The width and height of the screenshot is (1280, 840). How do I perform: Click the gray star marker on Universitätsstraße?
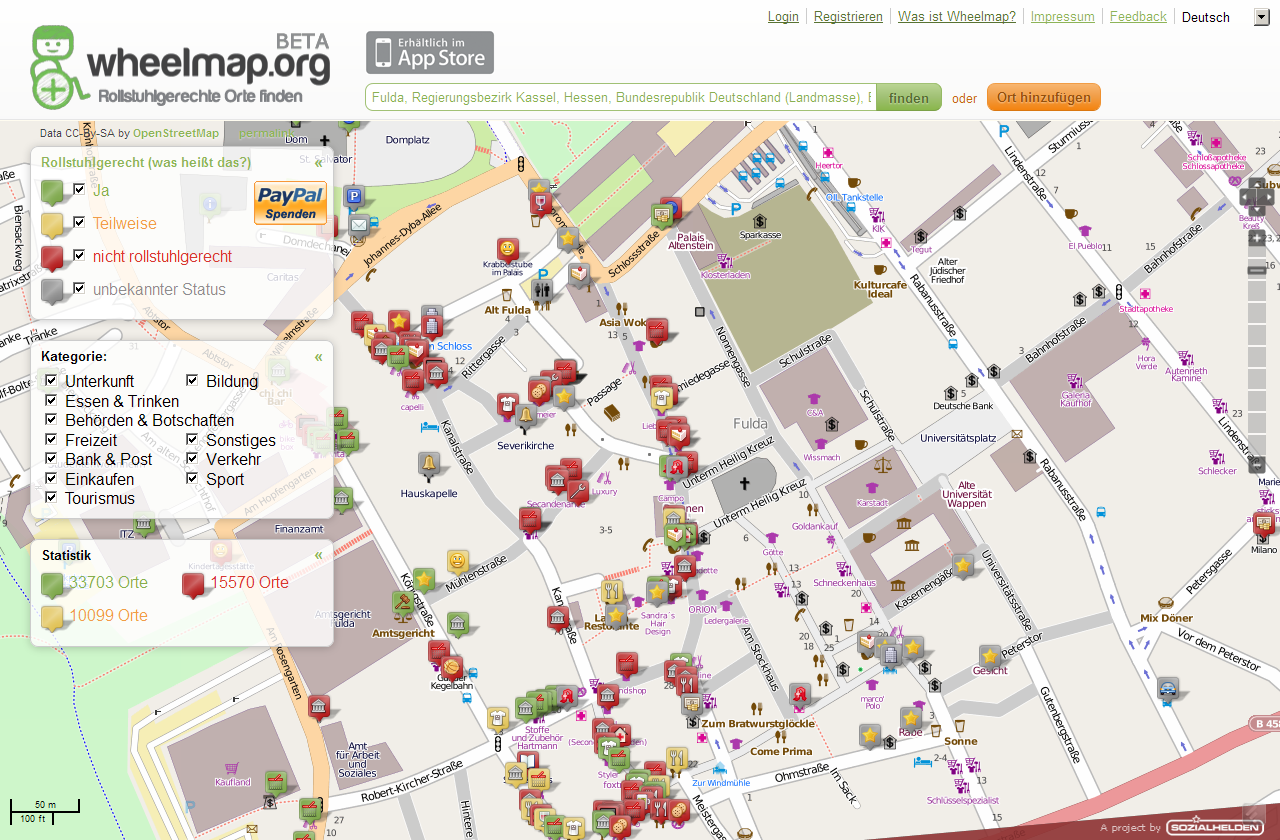pyautogui.click(x=963, y=566)
